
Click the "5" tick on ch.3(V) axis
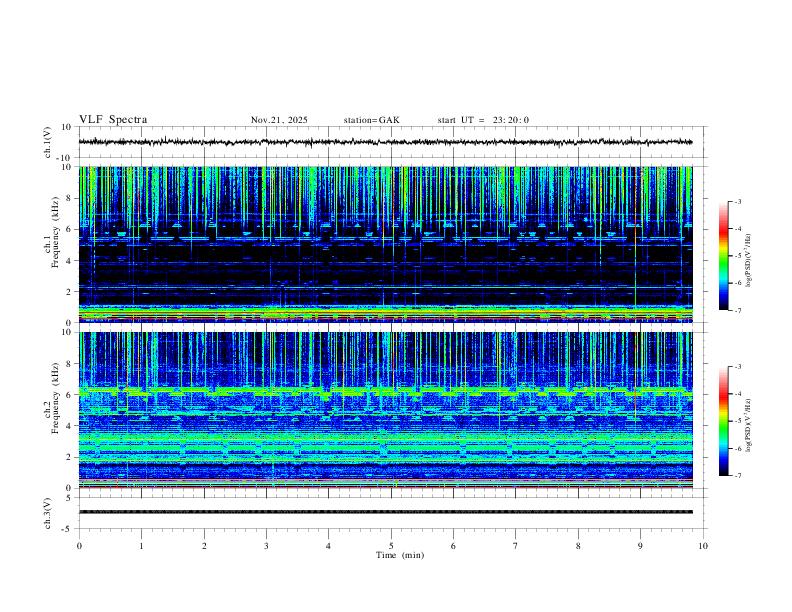(70, 498)
